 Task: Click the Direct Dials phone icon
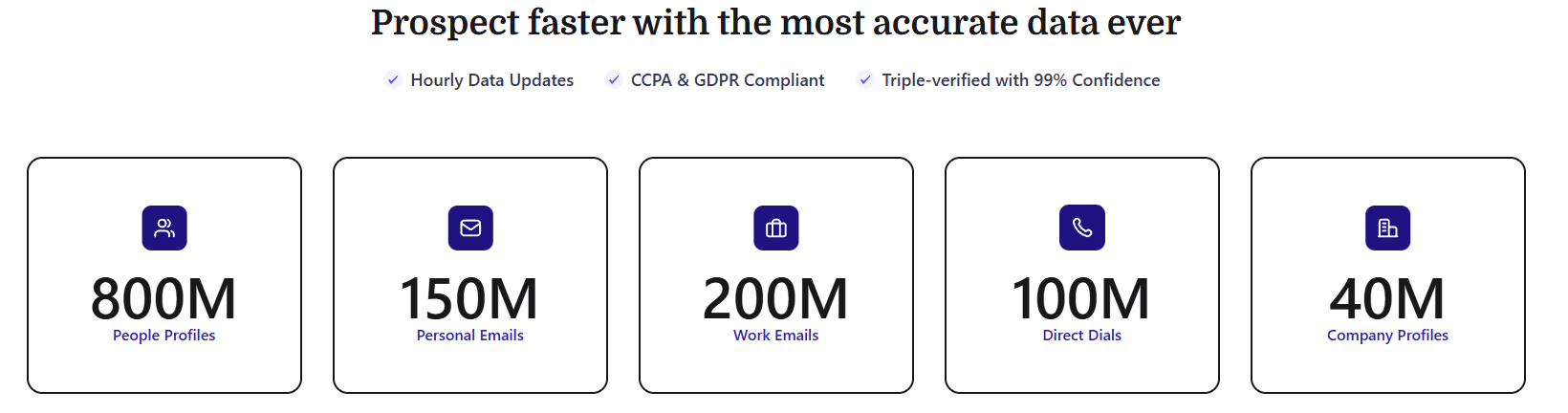[x=1082, y=228]
